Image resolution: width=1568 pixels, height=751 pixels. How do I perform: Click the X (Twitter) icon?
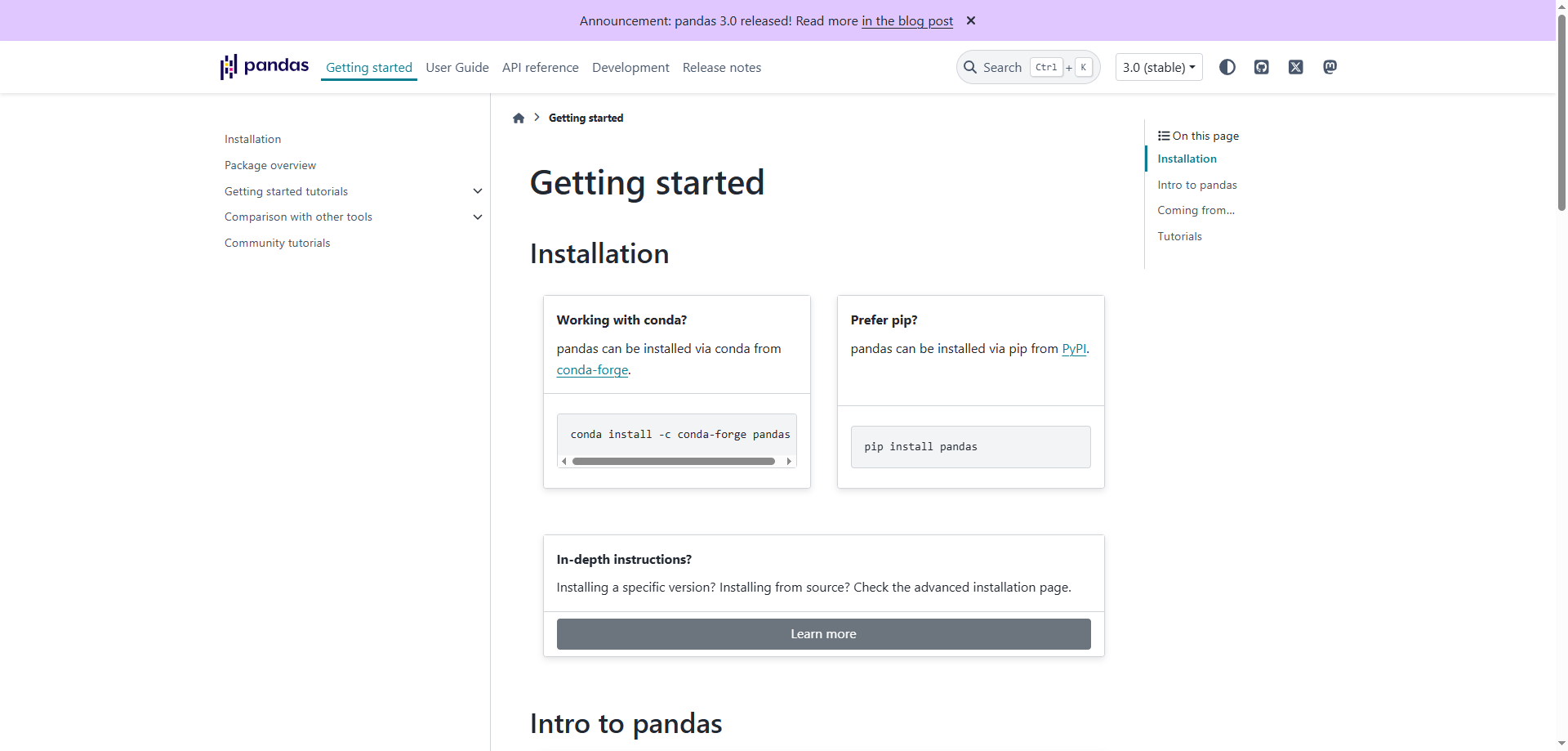click(1295, 67)
